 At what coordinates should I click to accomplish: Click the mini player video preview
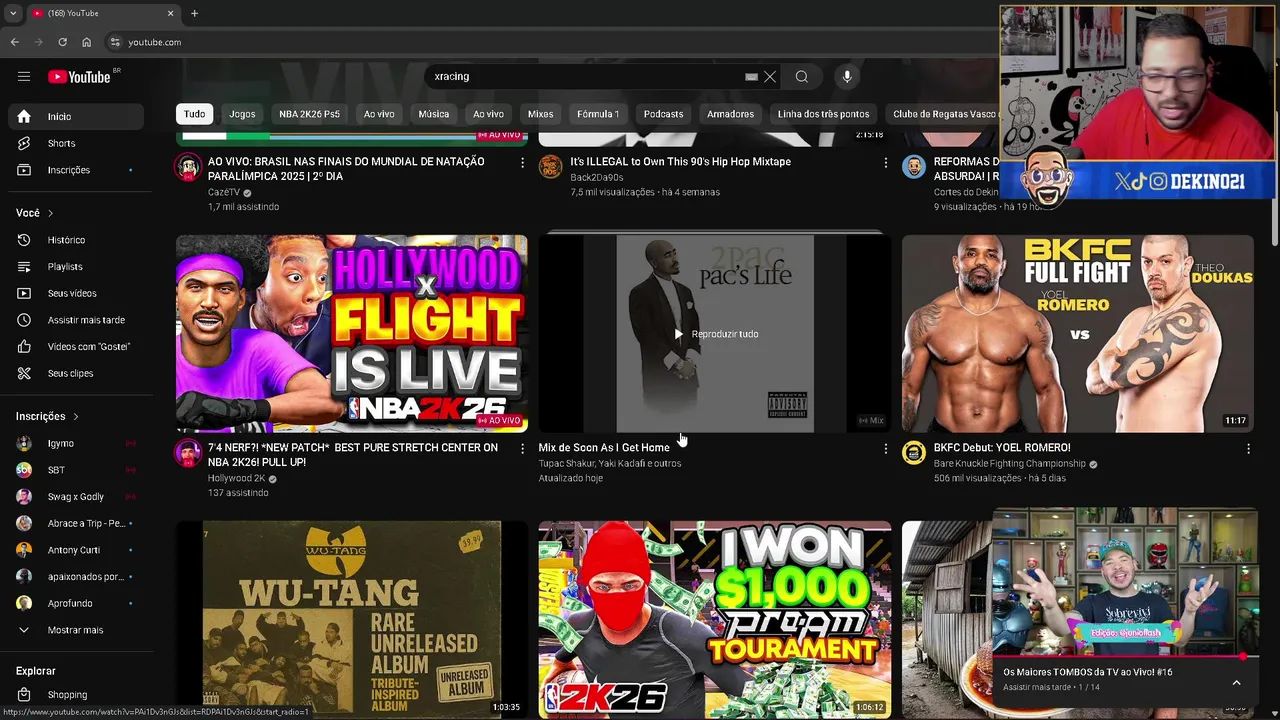click(x=1125, y=582)
